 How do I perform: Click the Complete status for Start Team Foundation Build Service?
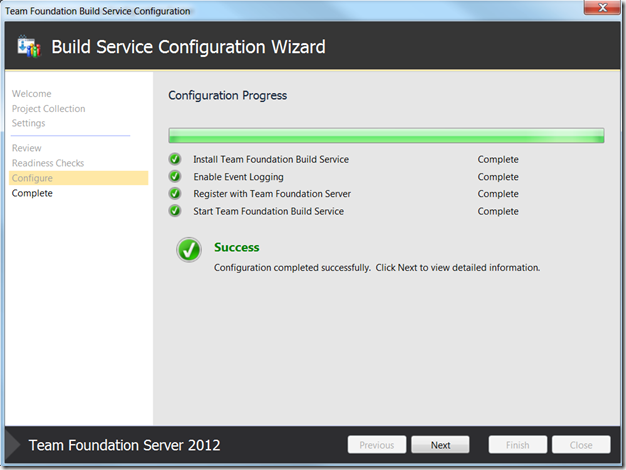[498, 211]
